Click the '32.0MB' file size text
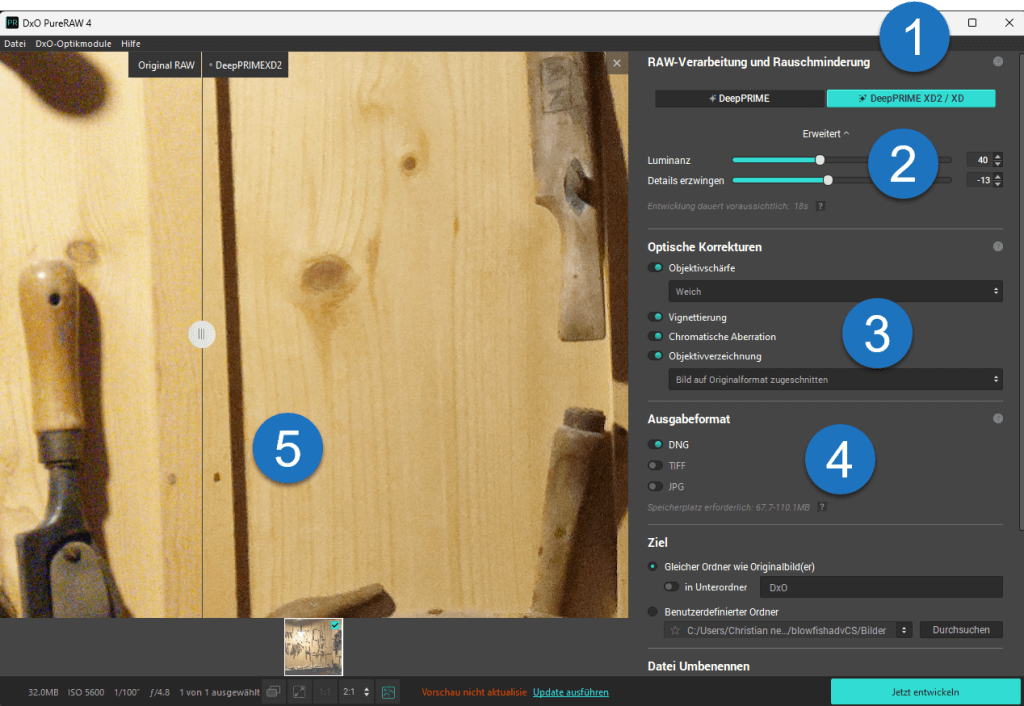The height and width of the screenshot is (706, 1024). [x=43, y=692]
